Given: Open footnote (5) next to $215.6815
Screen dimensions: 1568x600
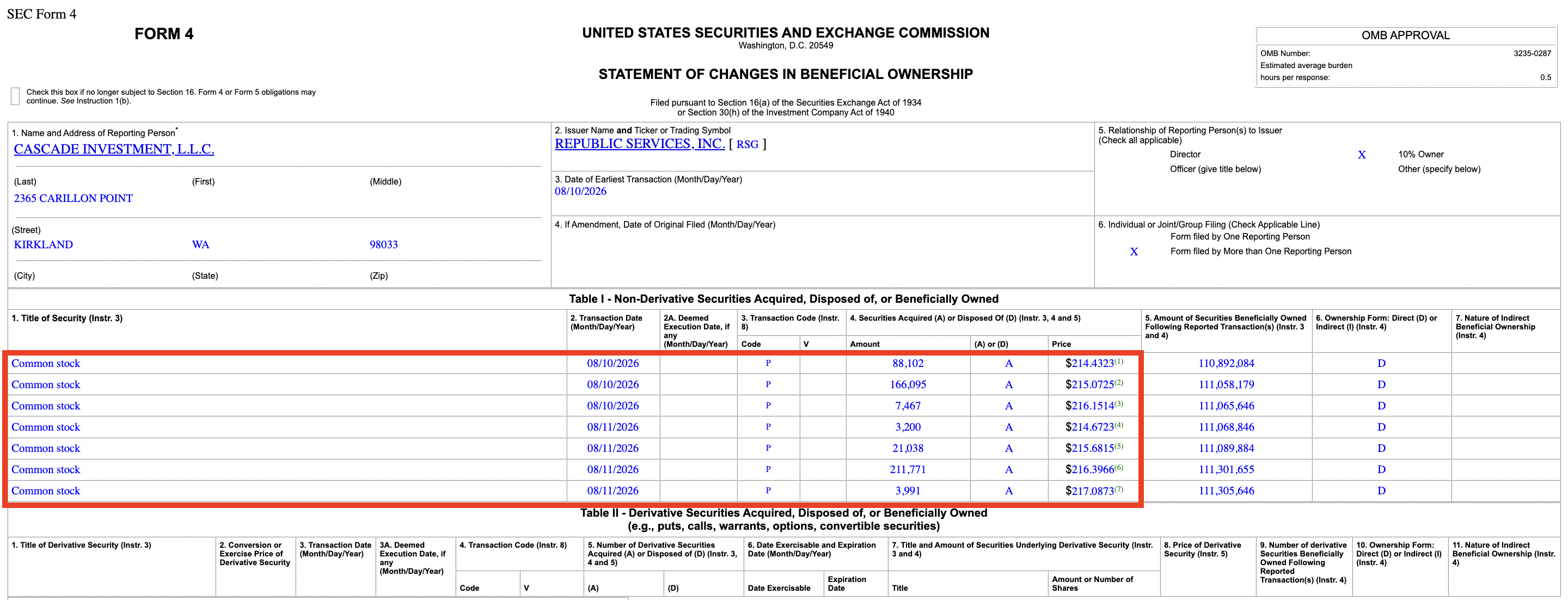Looking at the screenshot, I should 1119,446.
